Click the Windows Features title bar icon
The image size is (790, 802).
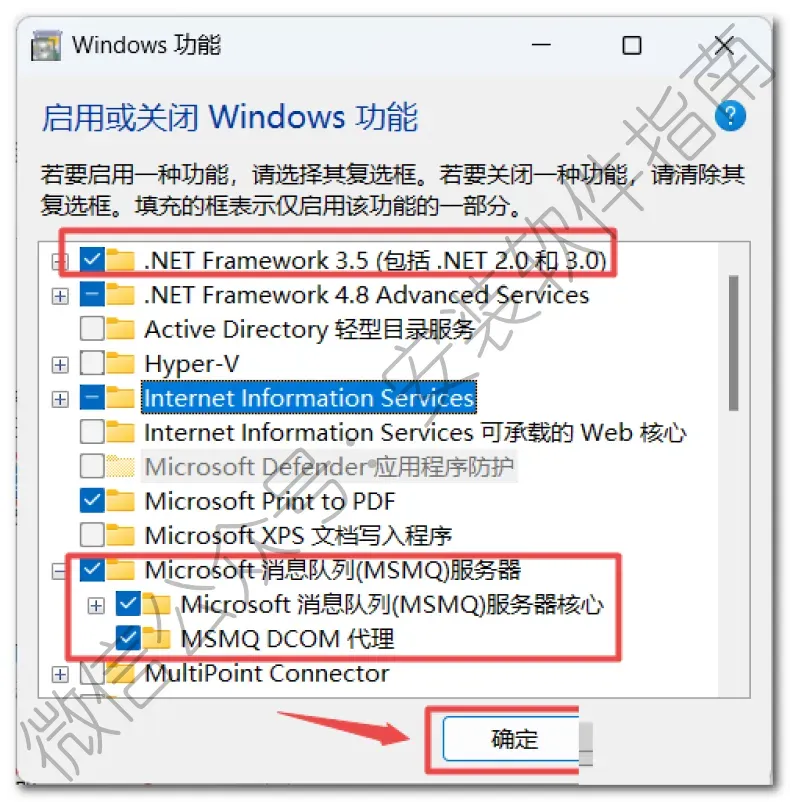tap(46, 46)
